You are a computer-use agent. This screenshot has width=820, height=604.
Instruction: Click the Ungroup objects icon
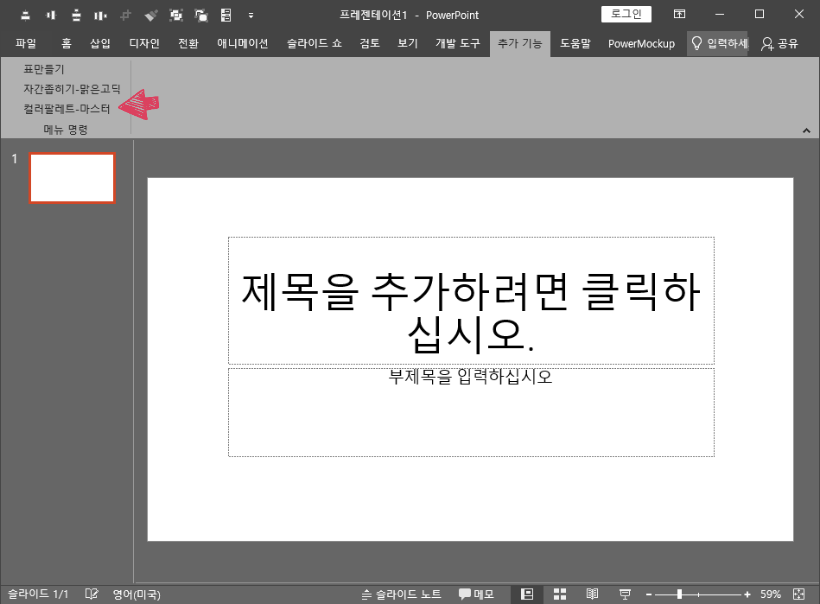click(201, 15)
